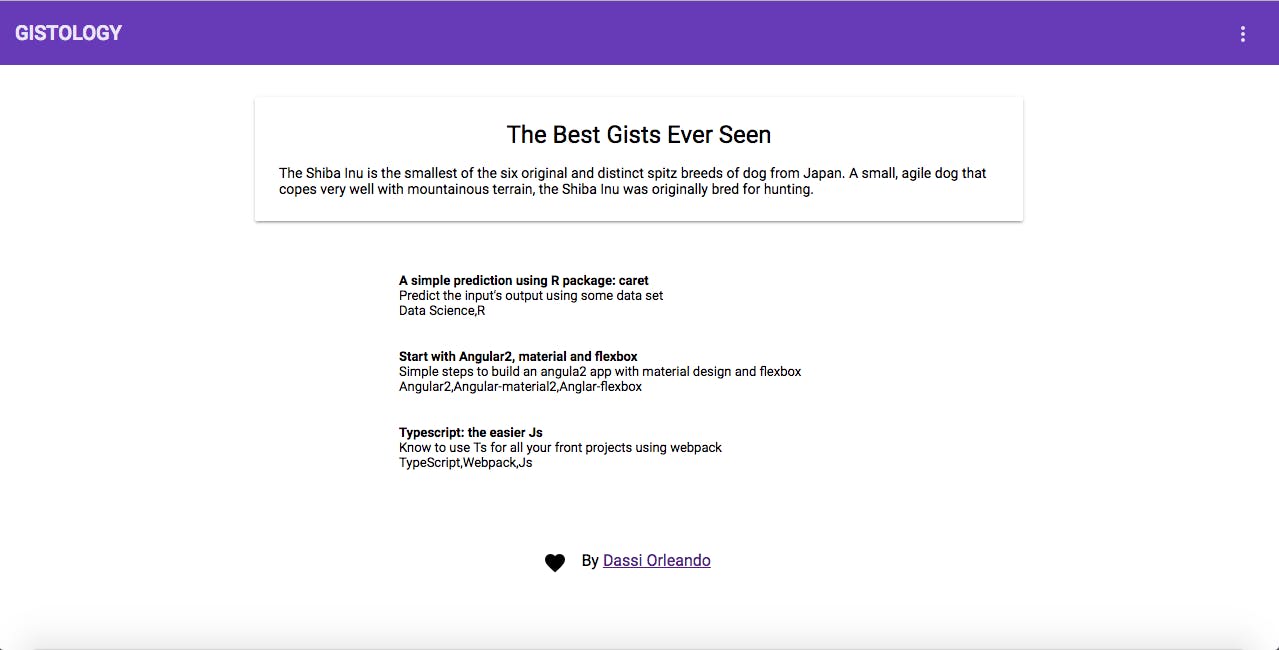
Task: Click the black heart icon
Action: click(555, 563)
